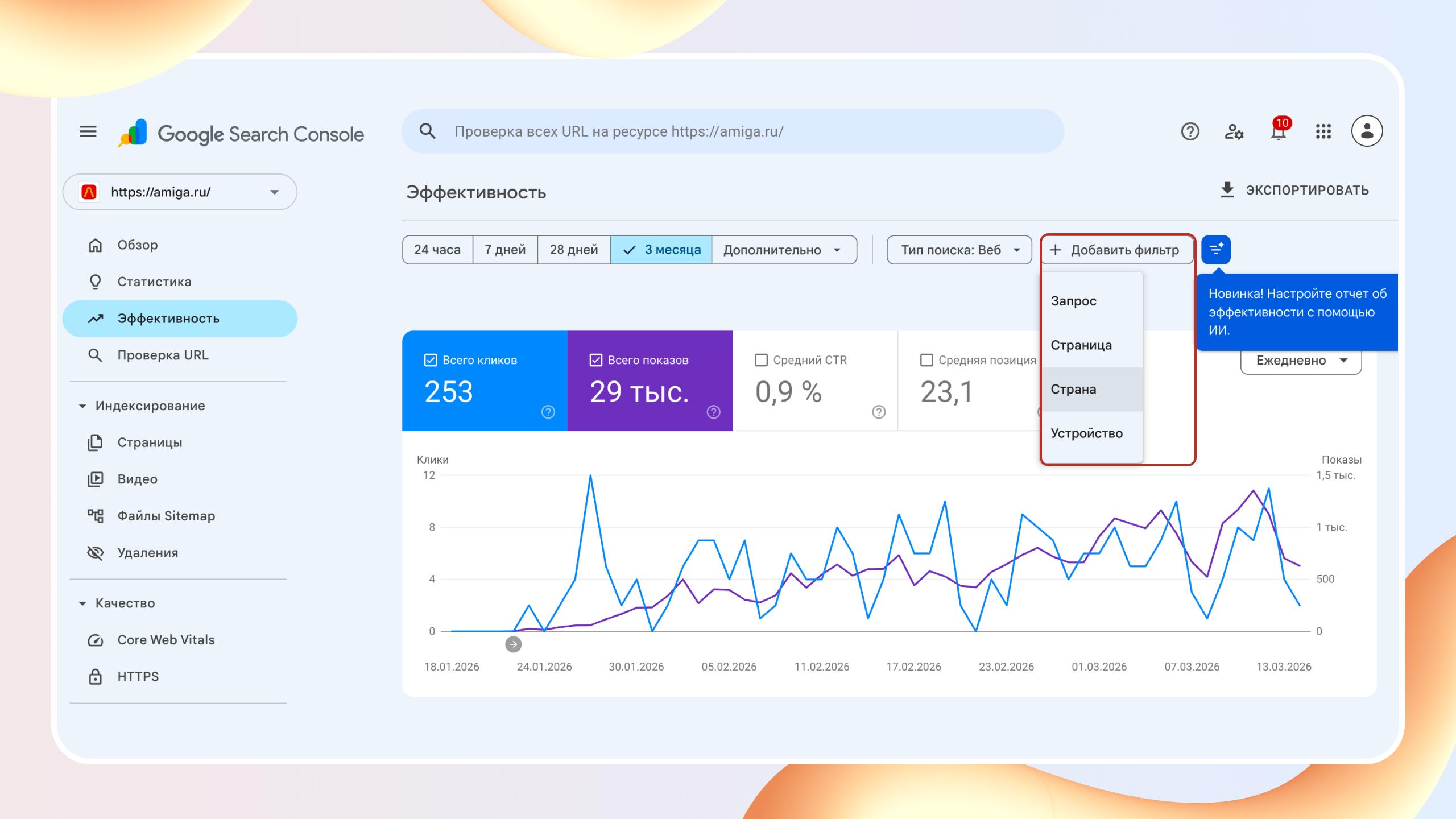Screen dimensions: 1456x819
Task: Click the account avatar icon
Action: point(1367,131)
